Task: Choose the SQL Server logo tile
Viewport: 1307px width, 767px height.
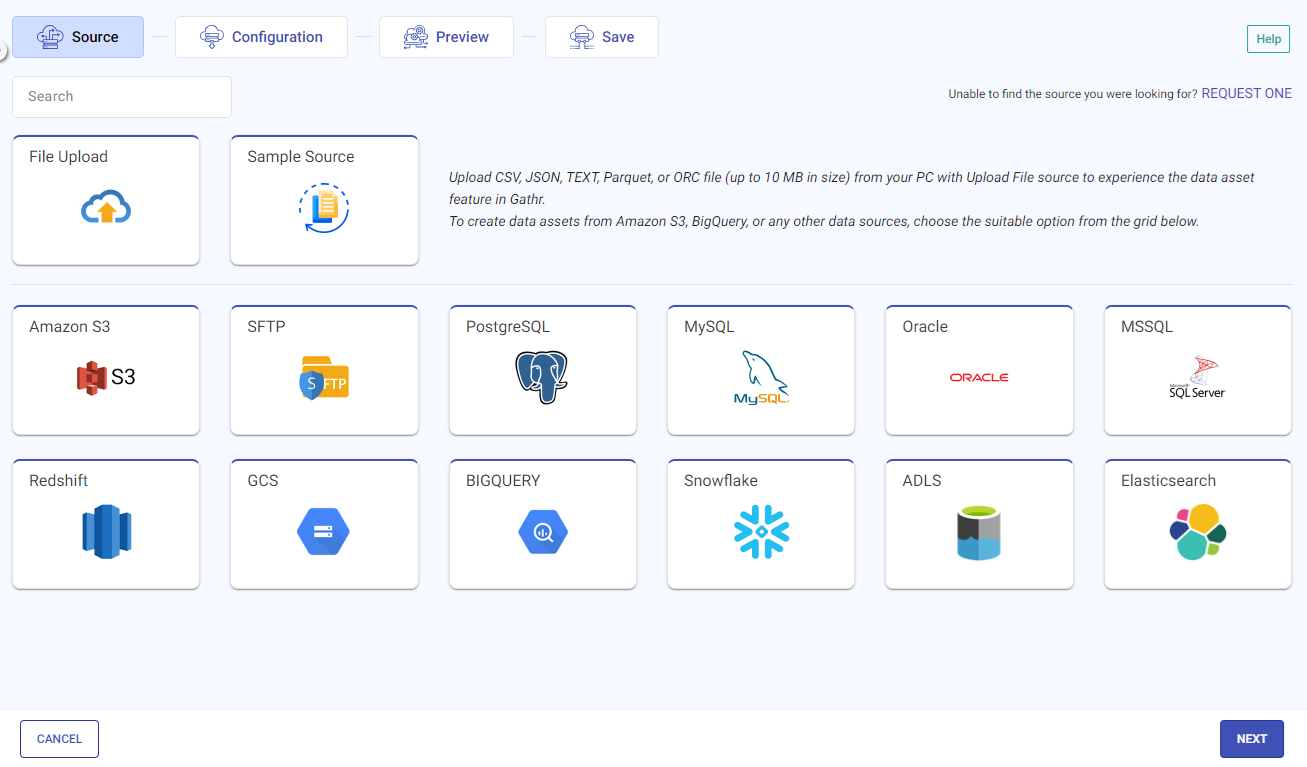Action: coord(1197,377)
